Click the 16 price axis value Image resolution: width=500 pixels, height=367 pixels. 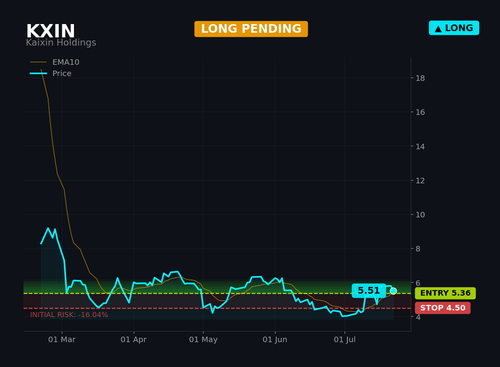point(420,112)
